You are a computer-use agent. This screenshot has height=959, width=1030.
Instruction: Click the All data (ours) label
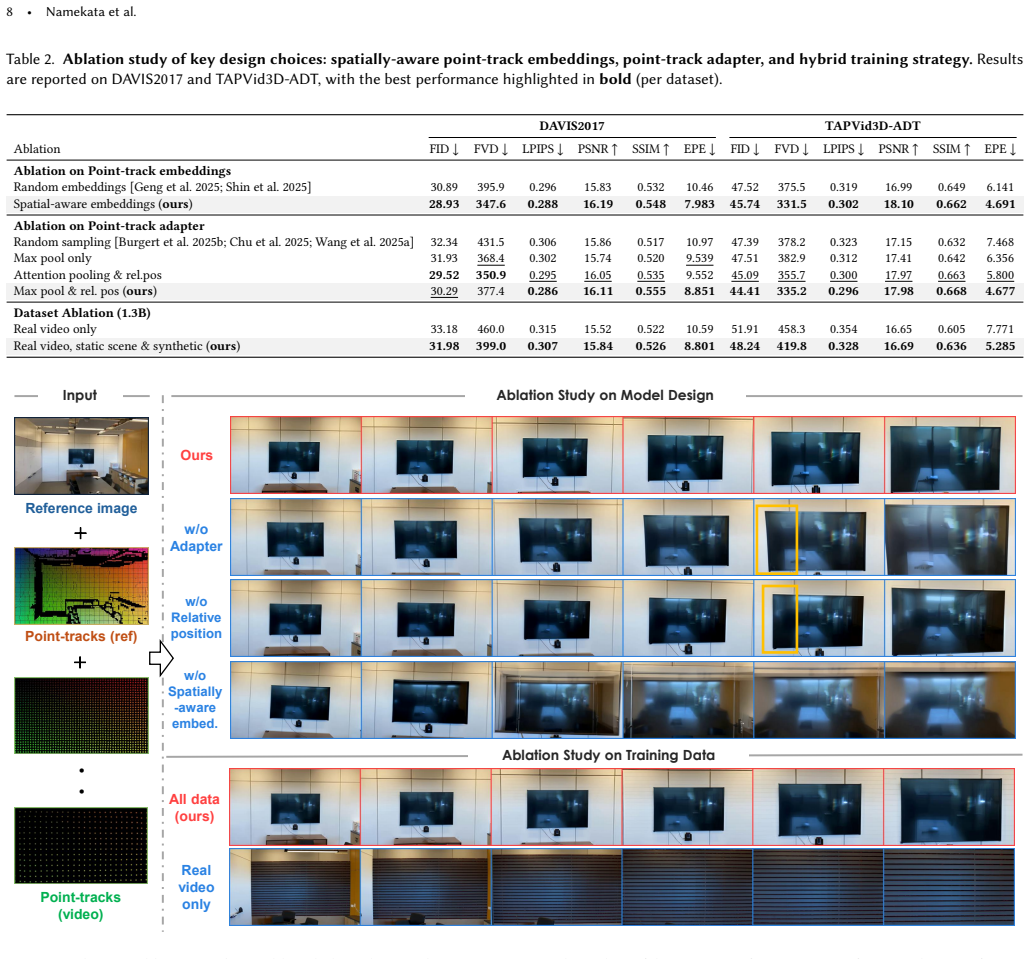pos(194,808)
